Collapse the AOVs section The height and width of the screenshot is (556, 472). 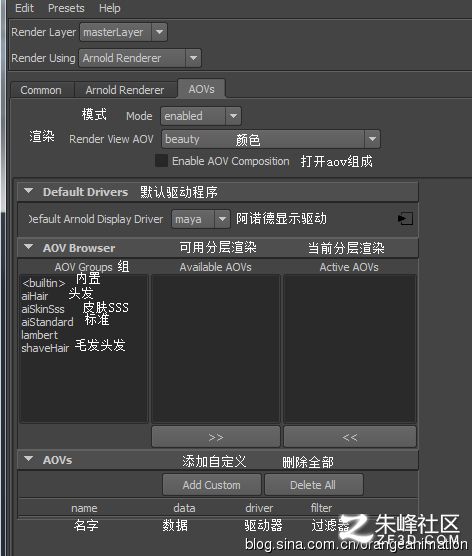tap(29, 459)
